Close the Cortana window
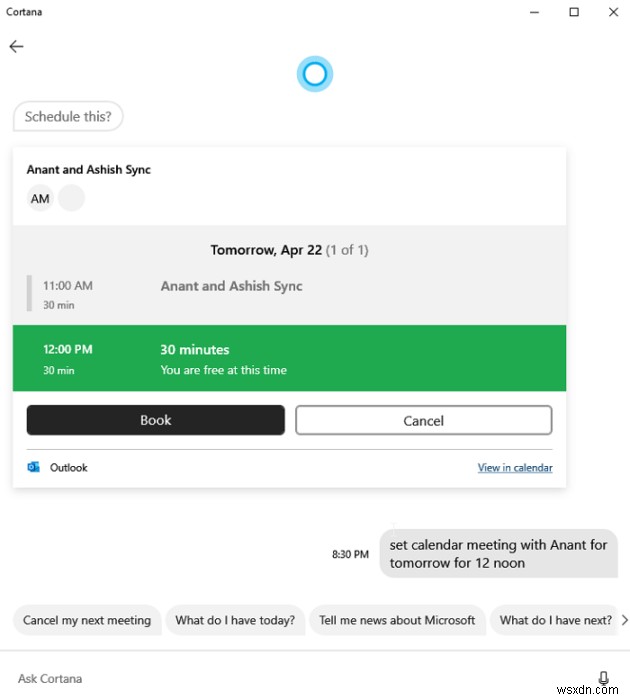 [x=613, y=12]
